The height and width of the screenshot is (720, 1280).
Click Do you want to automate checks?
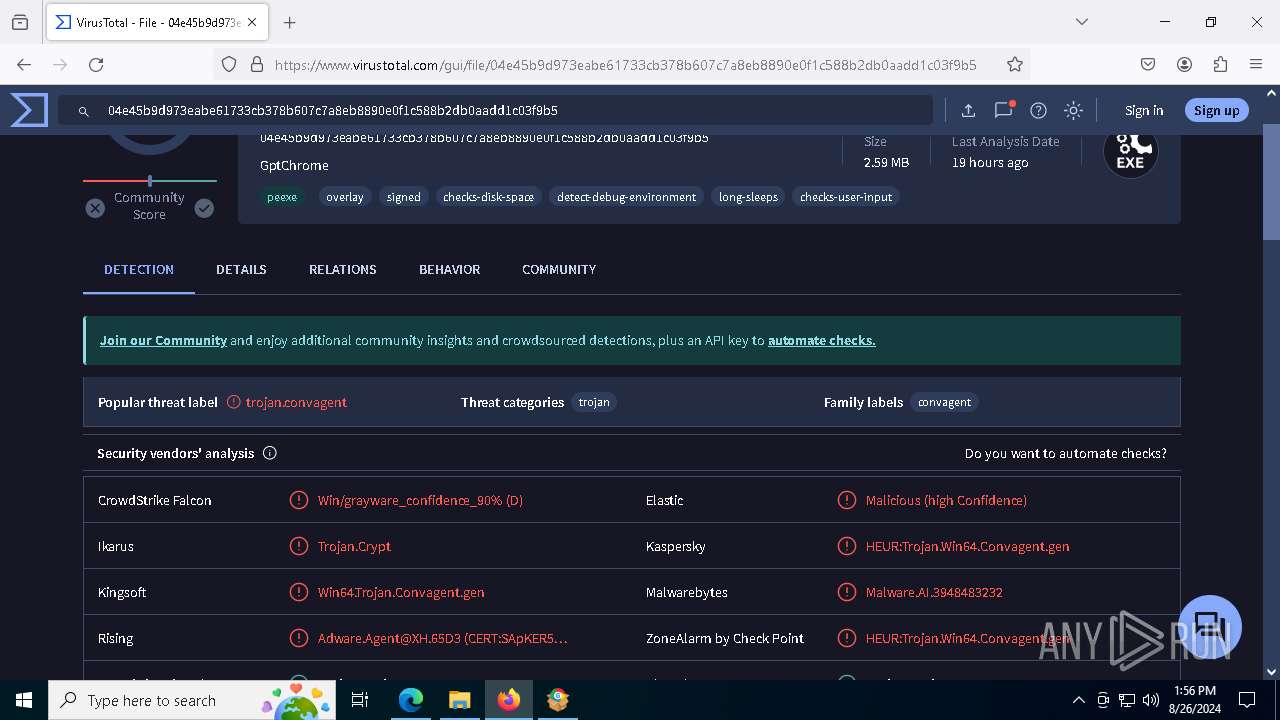[x=1066, y=453]
